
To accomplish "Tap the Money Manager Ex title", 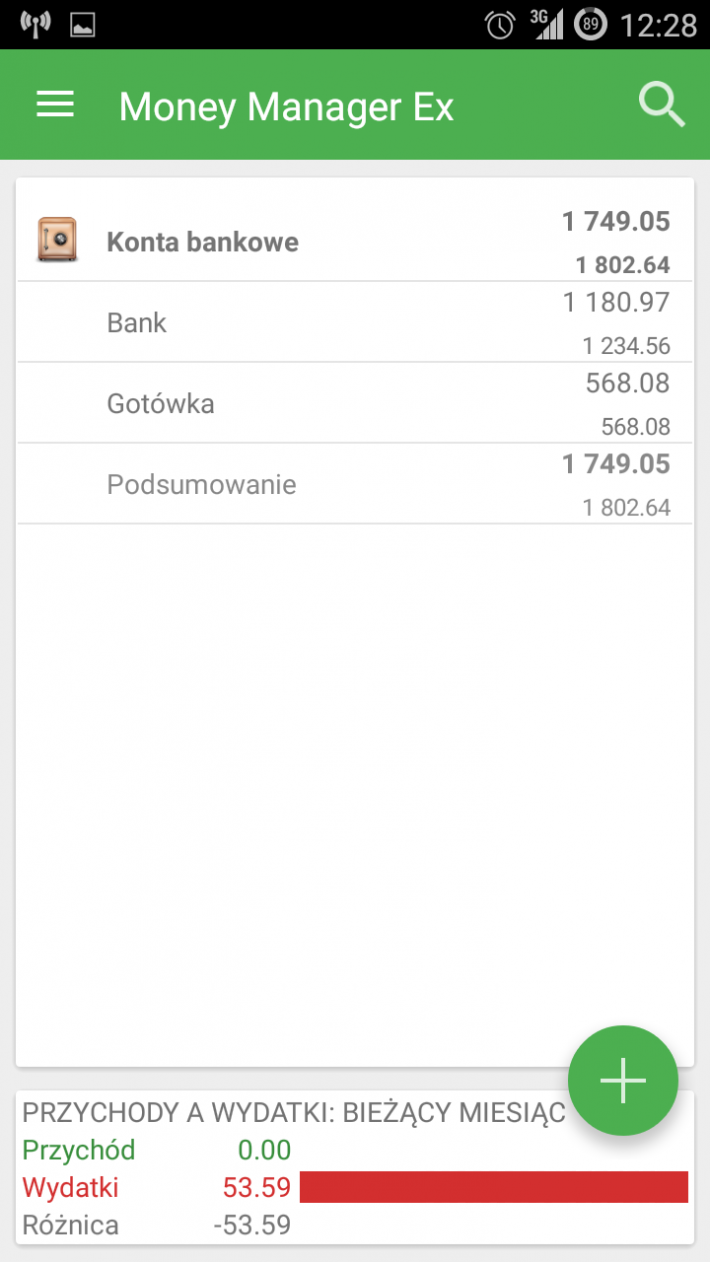I will pos(286,106).
